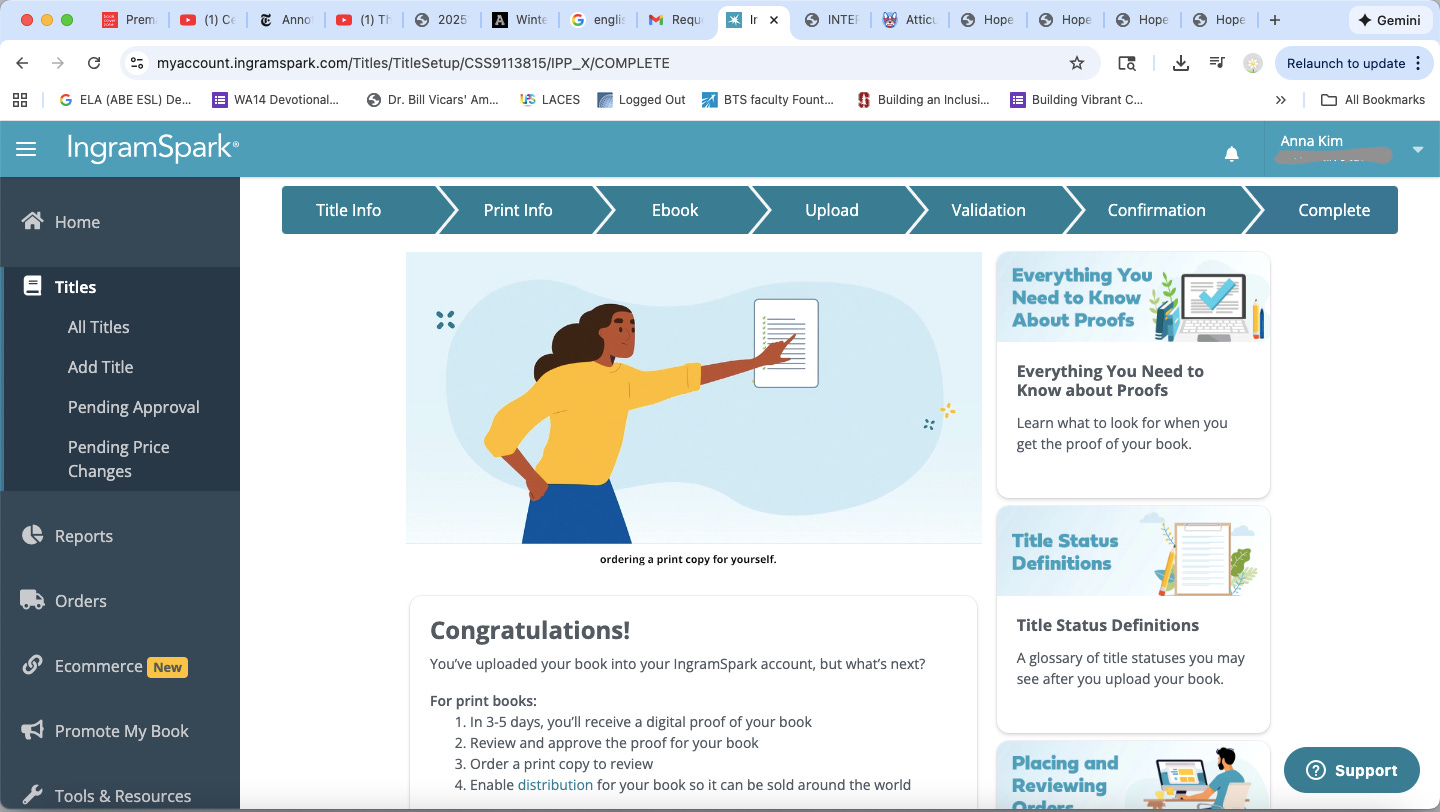Click the Tools wrench icon
The width and height of the screenshot is (1440, 812).
pyautogui.click(x=33, y=796)
